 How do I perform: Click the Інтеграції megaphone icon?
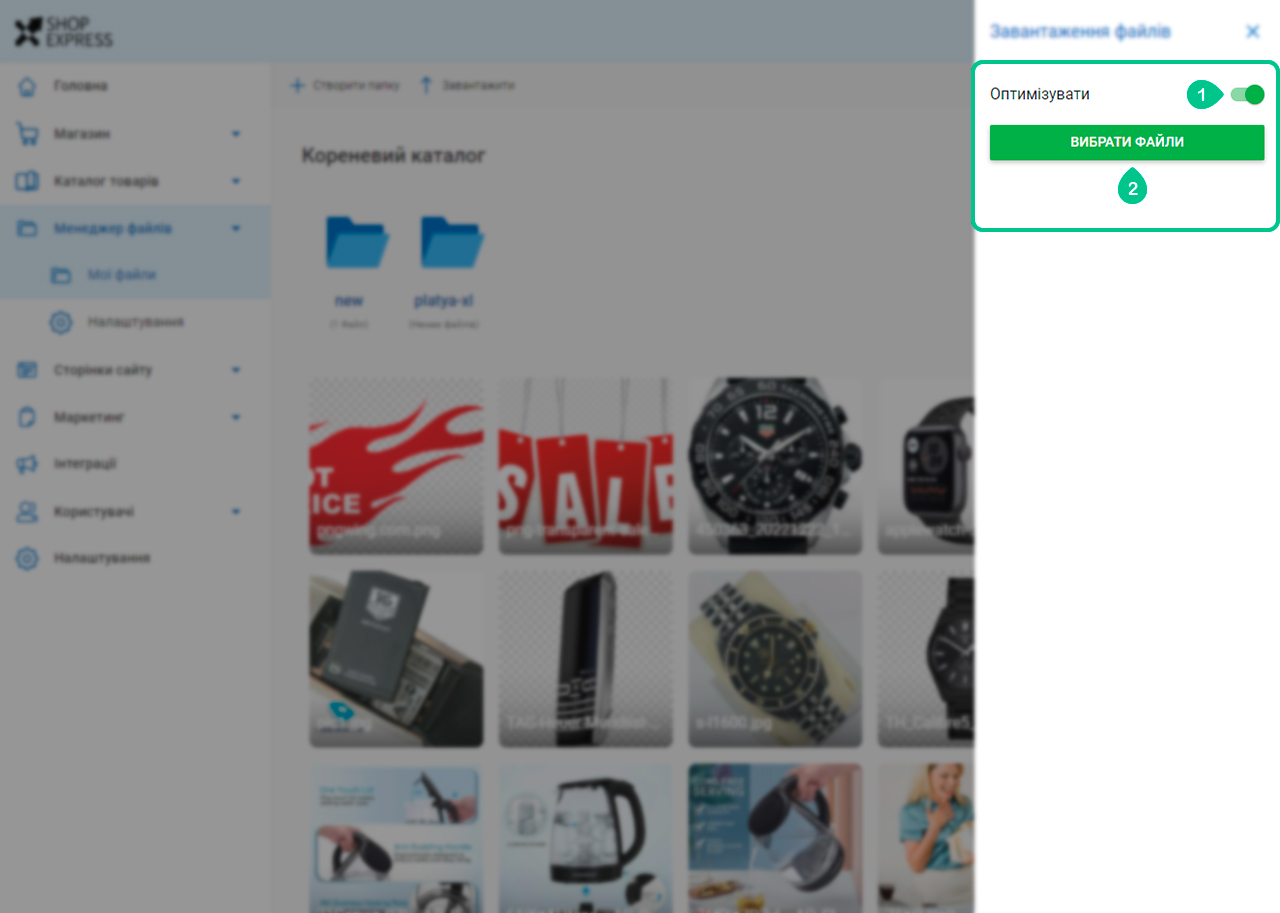pyautogui.click(x=27, y=464)
